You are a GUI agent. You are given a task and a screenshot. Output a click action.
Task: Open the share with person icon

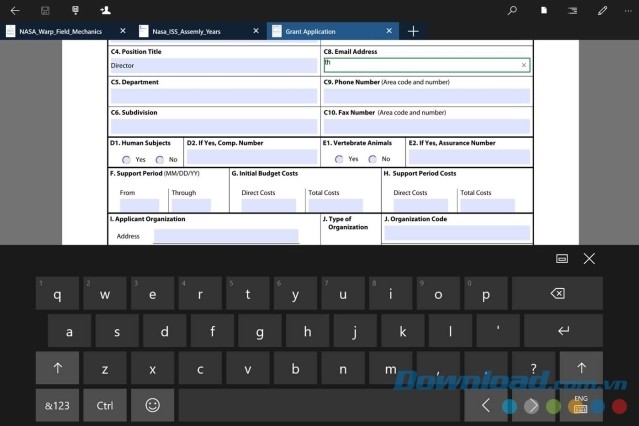(105, 11)
